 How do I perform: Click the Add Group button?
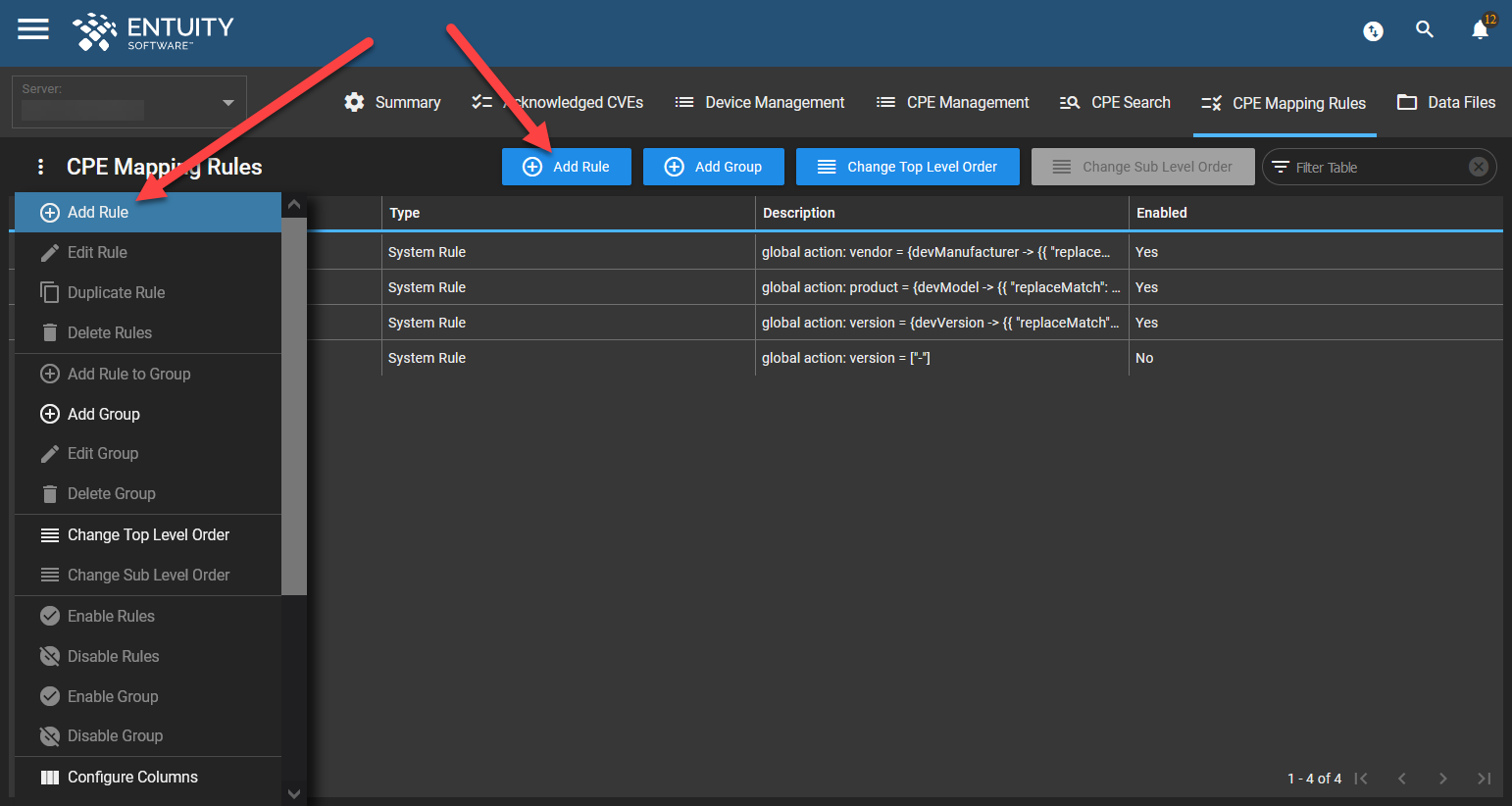[x=713, y=167]
